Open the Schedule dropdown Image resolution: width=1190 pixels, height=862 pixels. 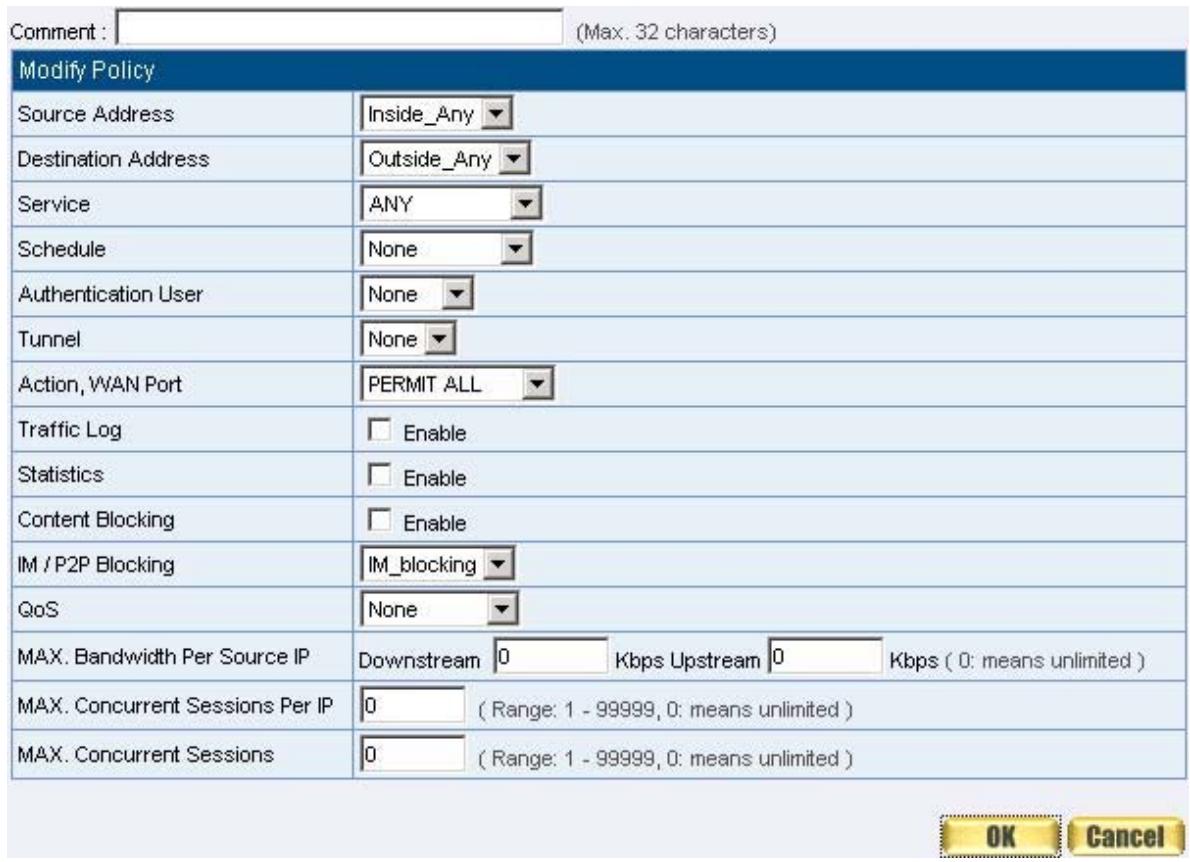446,249
